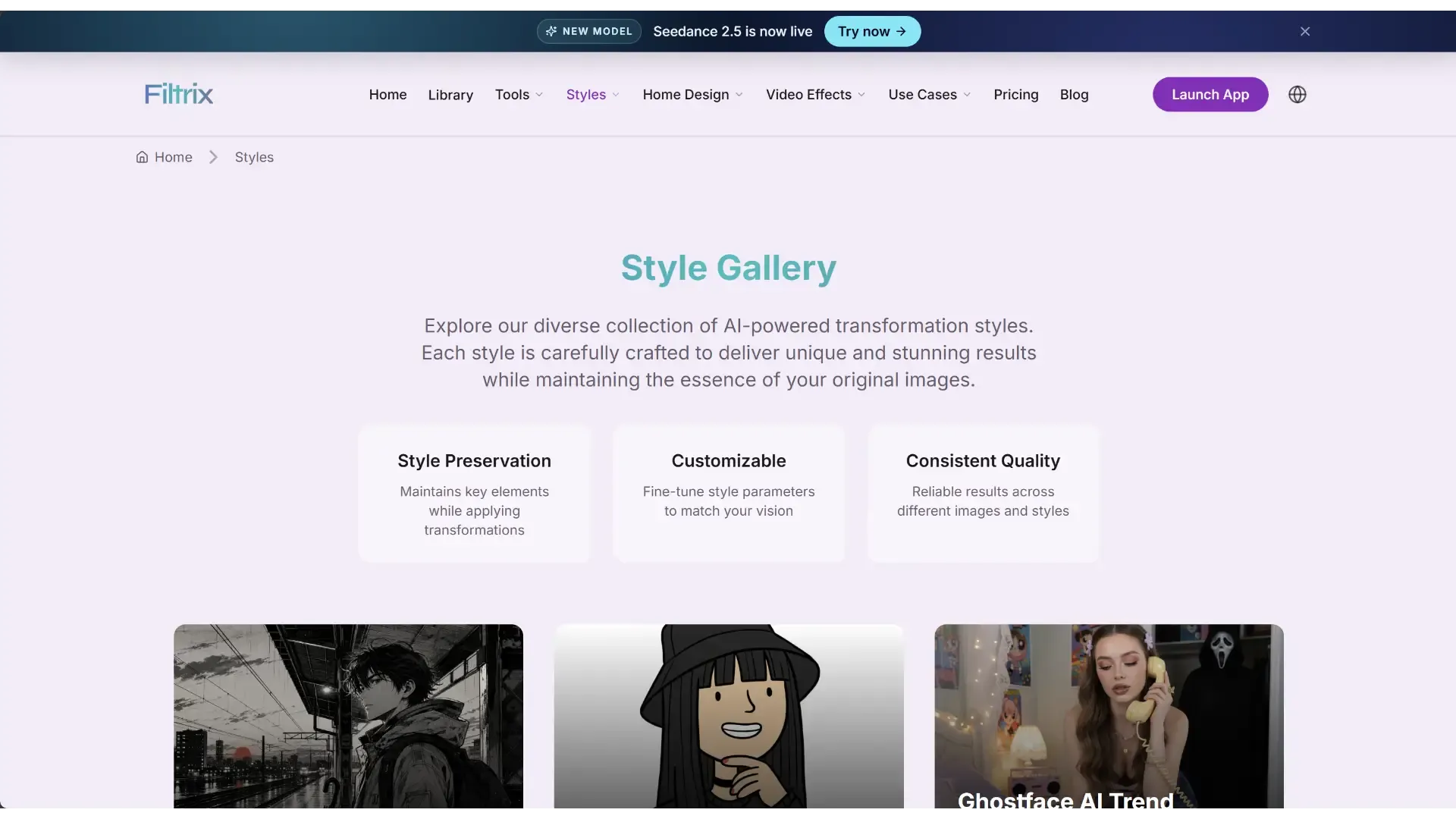Click the globe language selector icon
The height and width of the screenshot is (819, 1456).
click(1297, 95)
